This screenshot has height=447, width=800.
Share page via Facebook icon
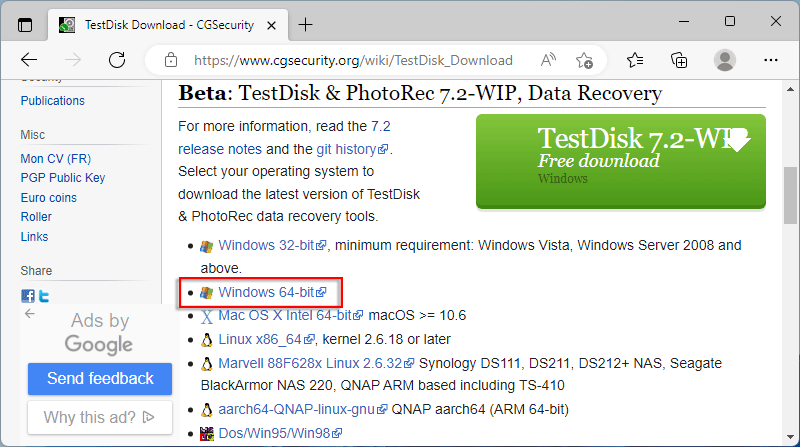click(x=28, y=296)
